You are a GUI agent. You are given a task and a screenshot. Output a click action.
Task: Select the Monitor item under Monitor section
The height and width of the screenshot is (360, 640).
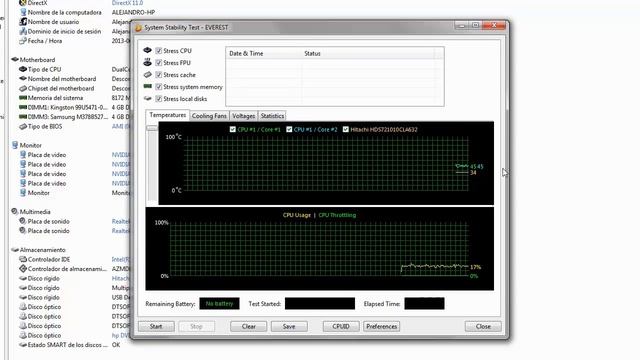coord(39,193)
